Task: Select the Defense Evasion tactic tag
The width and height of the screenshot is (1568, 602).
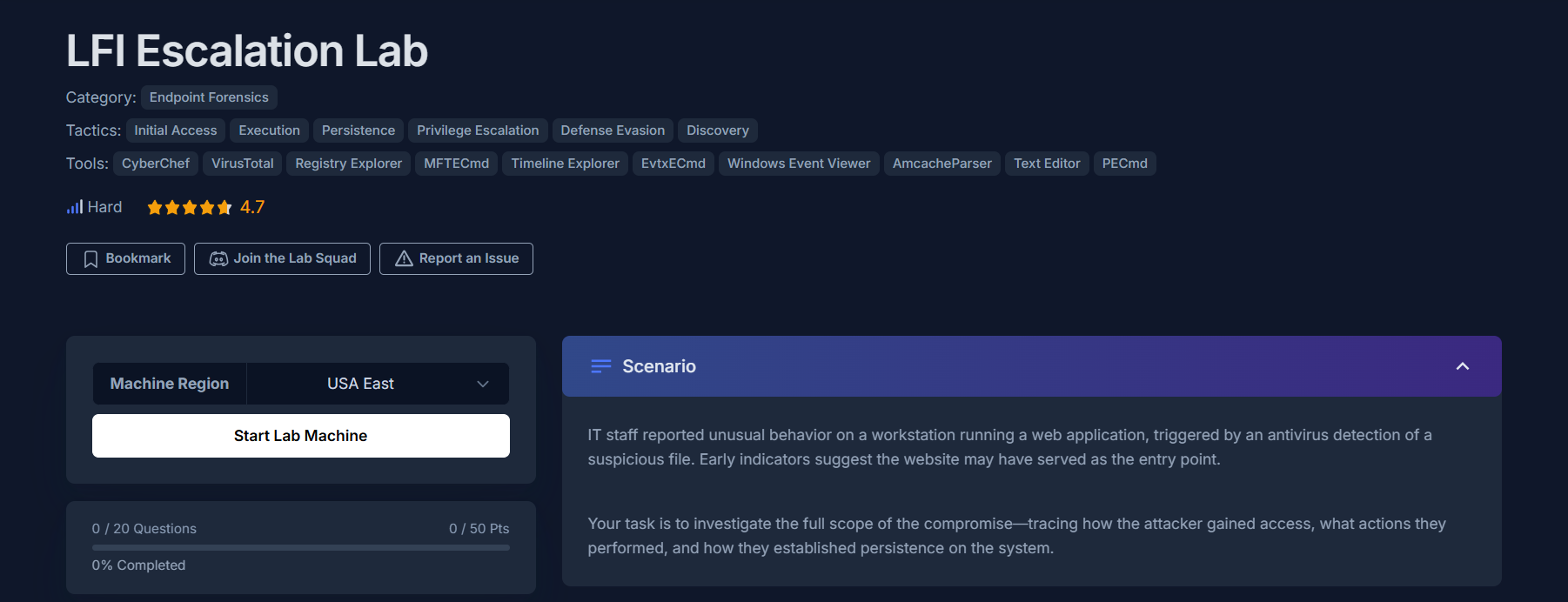Action: tap(613, 130)
